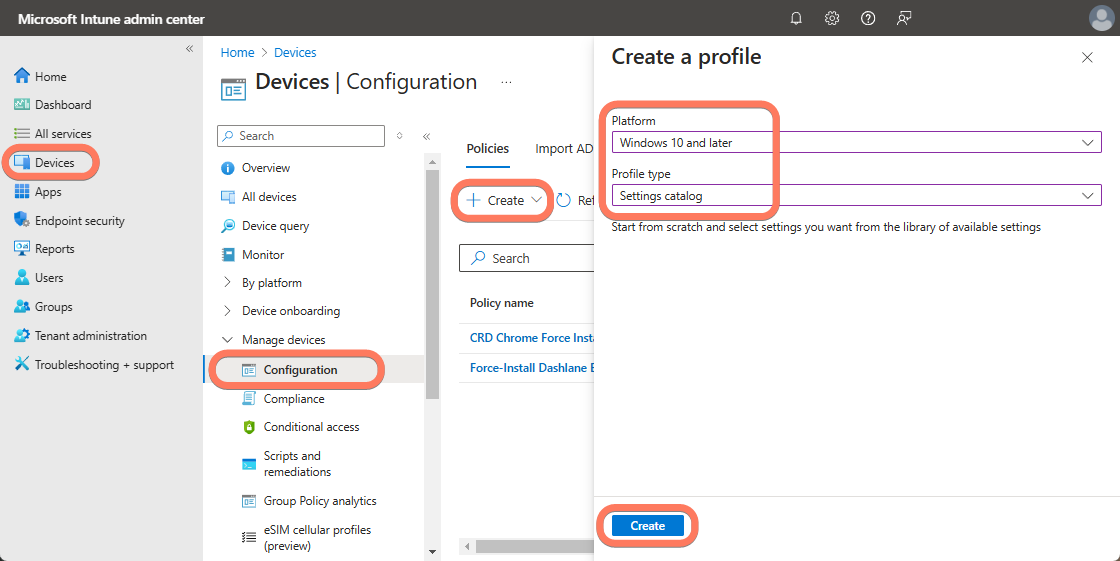Open Endpoint security in left navigation

tap(79, 221)
